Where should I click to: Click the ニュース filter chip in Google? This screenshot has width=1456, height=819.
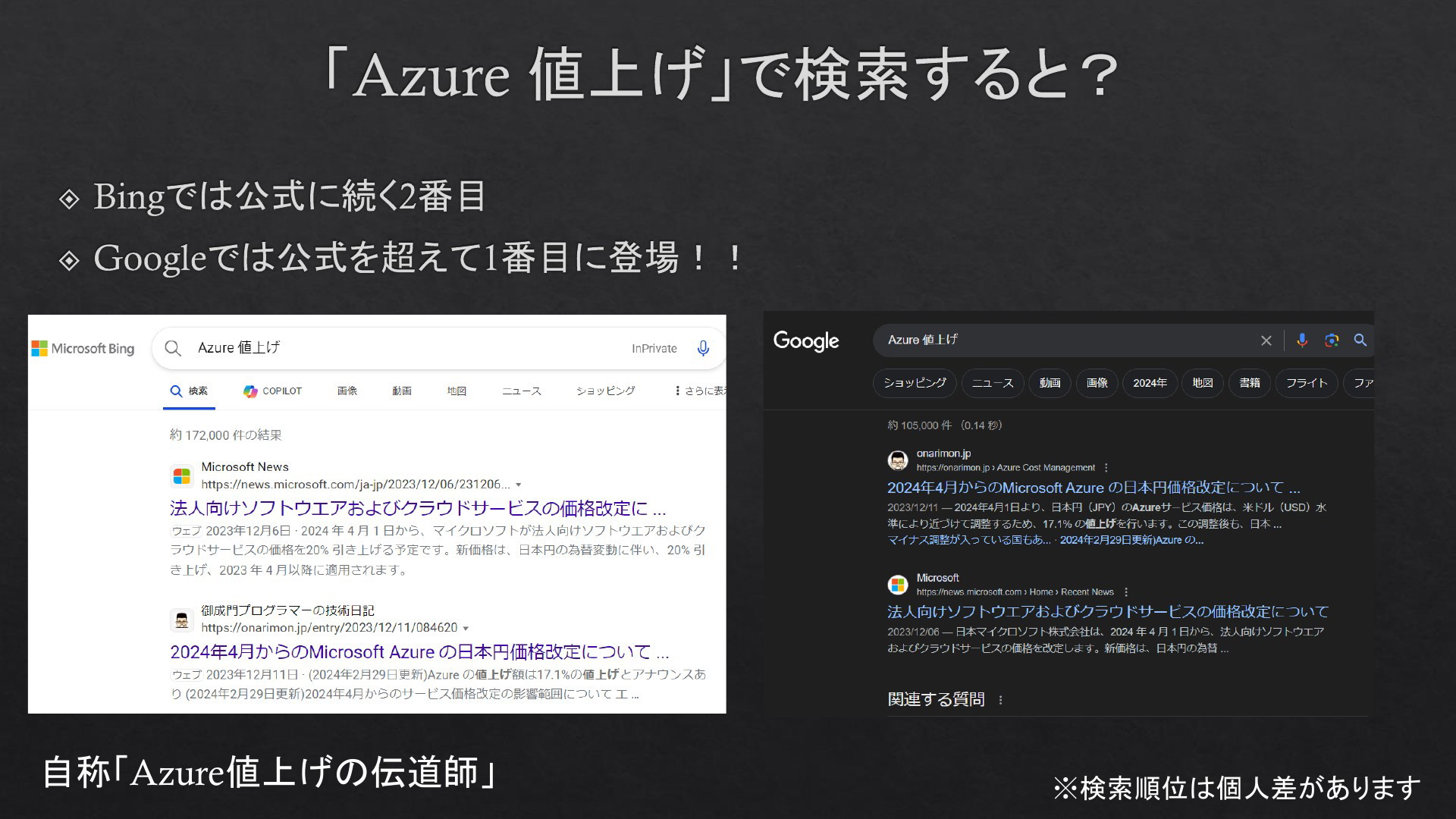[993, 383]
